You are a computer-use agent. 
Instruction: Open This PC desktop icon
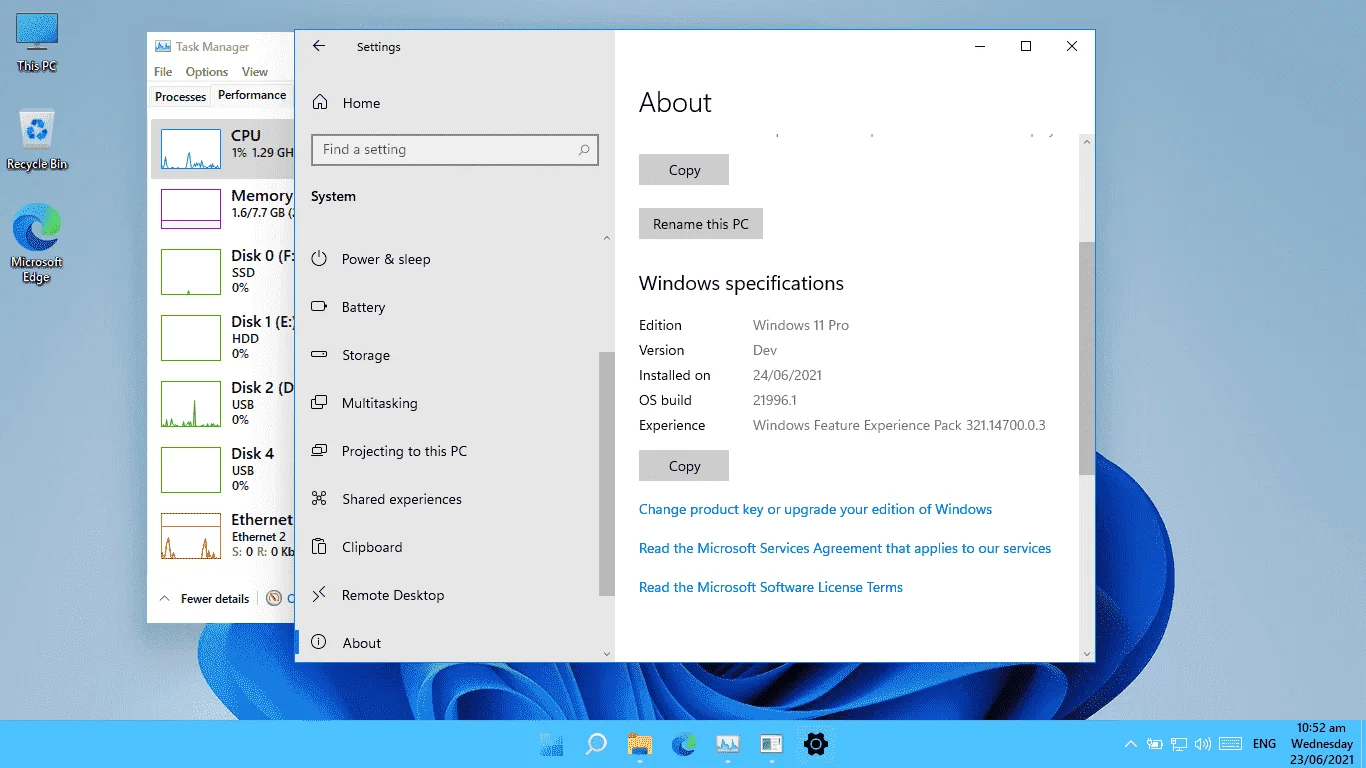click(37, 42)
